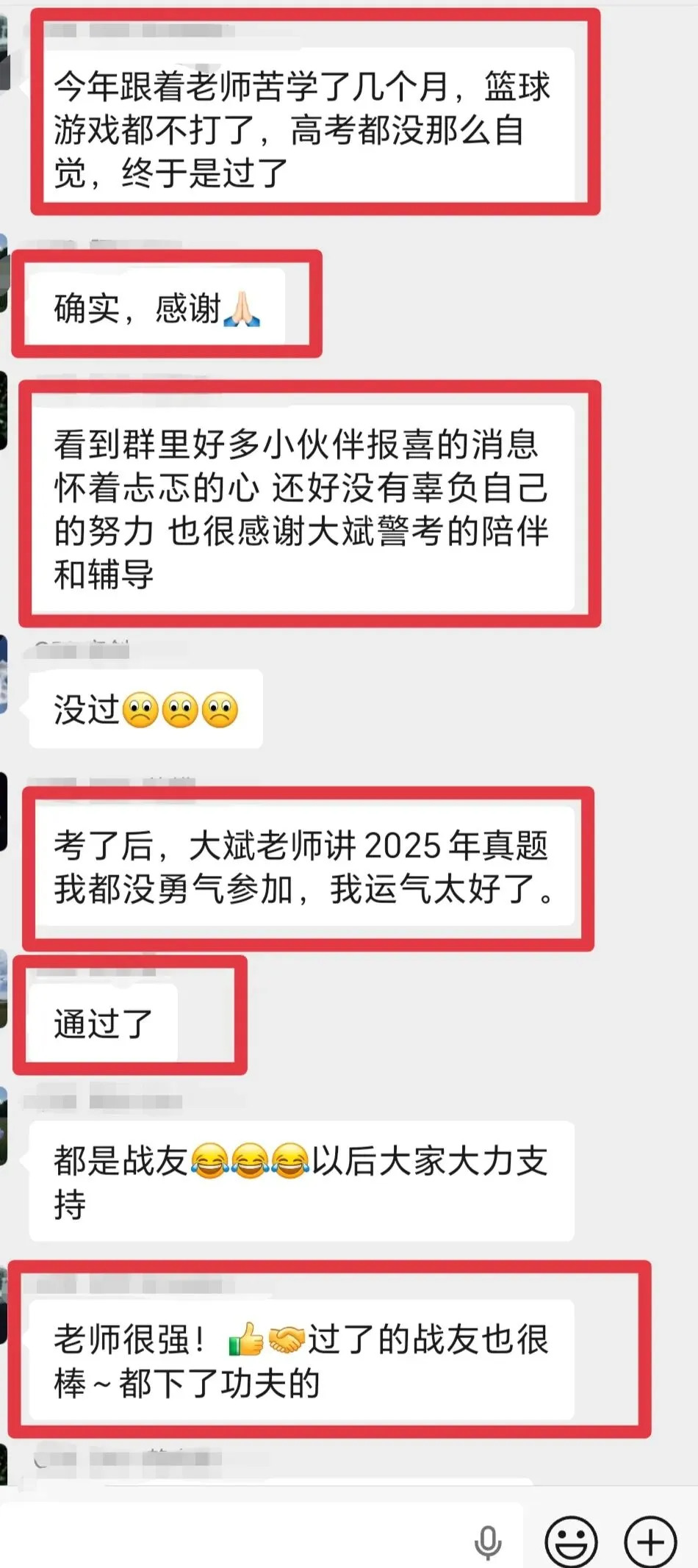This screenshot has height=1568, width=698.
Task: Open the emoji sticker panel
Action: 571,1542
